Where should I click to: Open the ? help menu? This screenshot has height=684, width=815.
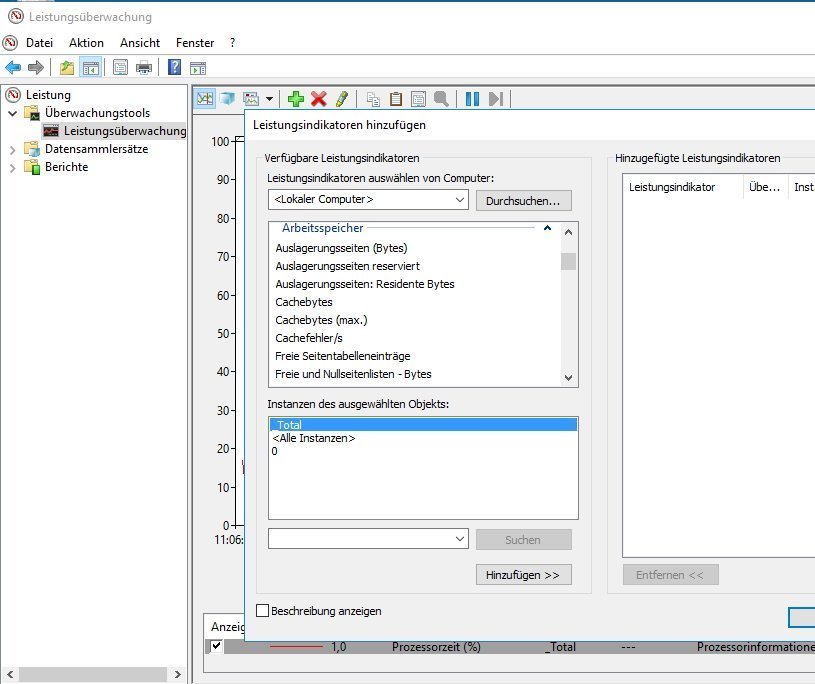click(232, 43)
